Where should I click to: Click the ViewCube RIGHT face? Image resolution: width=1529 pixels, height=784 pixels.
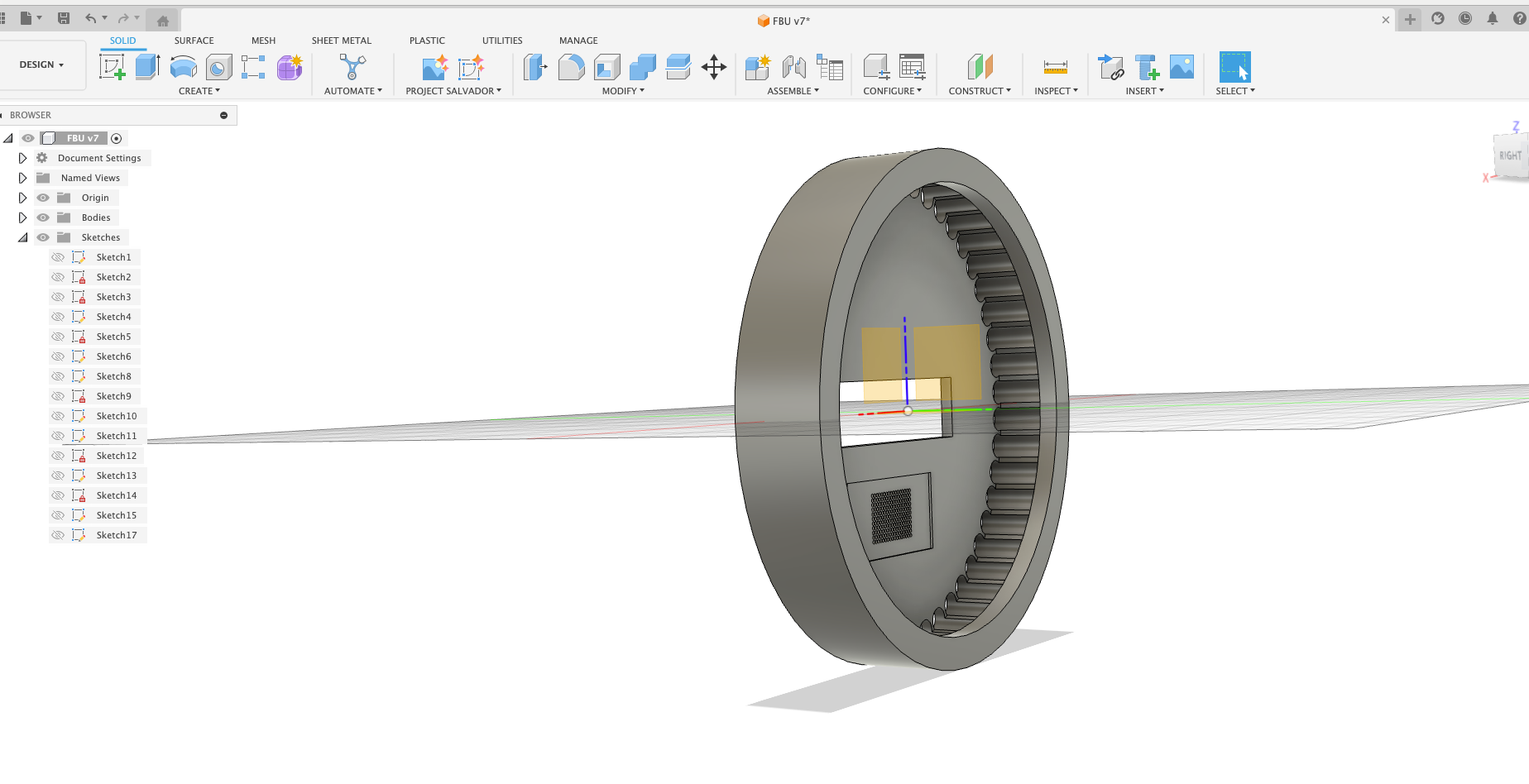pos(1510,155)
